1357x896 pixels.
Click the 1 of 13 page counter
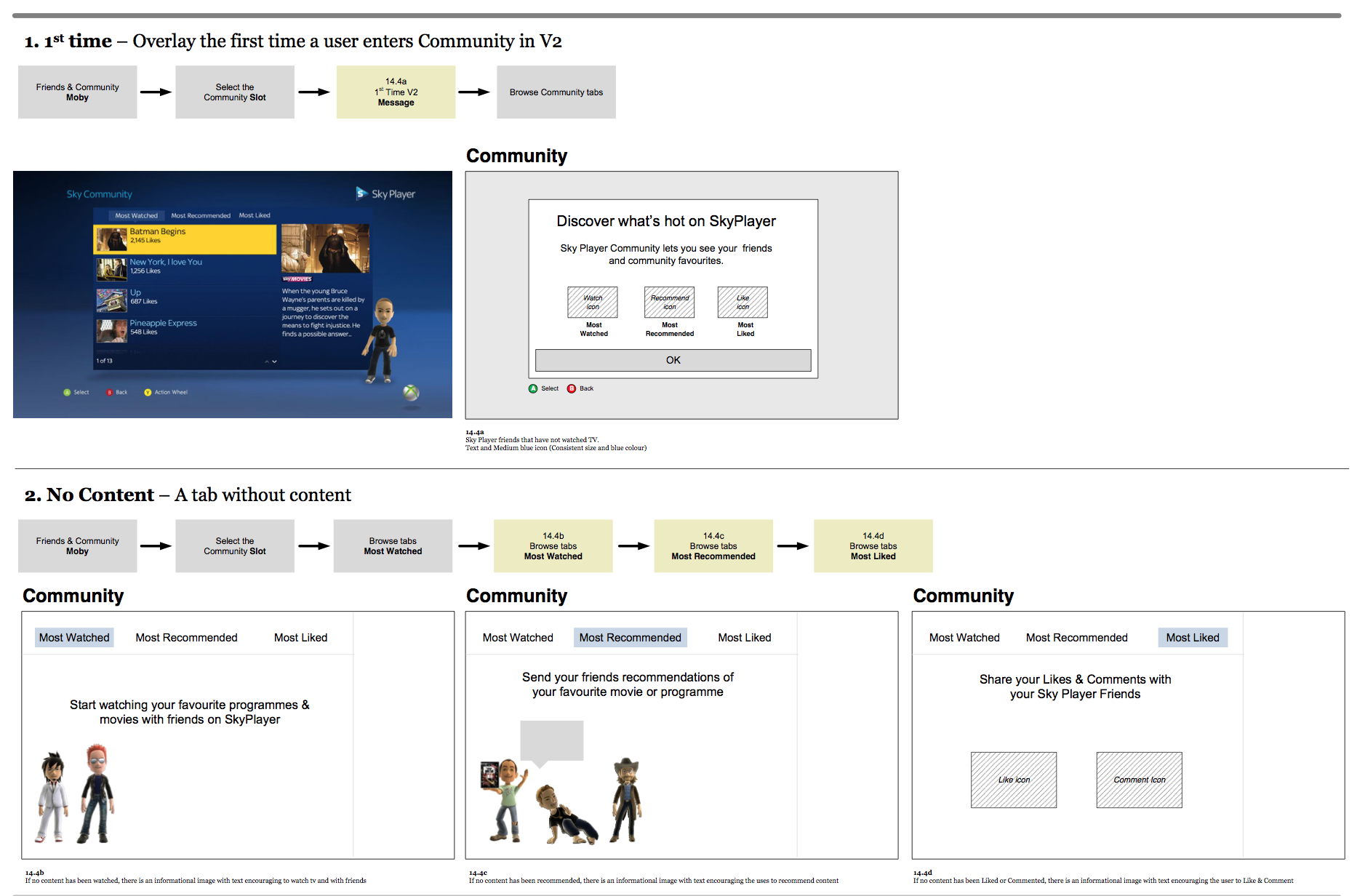104,361
